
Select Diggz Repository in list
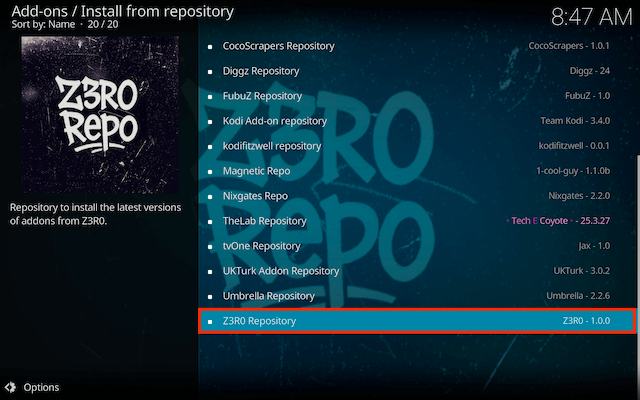point(417,71)
